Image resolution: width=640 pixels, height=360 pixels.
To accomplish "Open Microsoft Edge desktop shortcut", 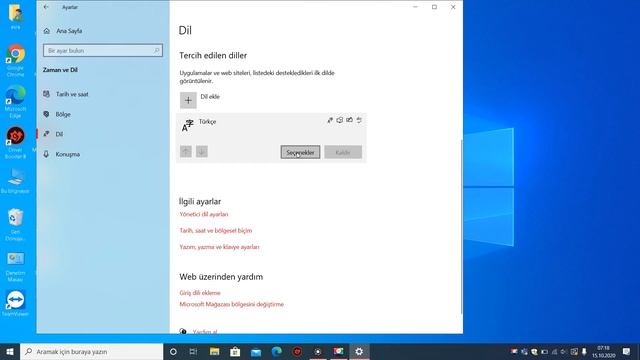I will pos(16,101).
